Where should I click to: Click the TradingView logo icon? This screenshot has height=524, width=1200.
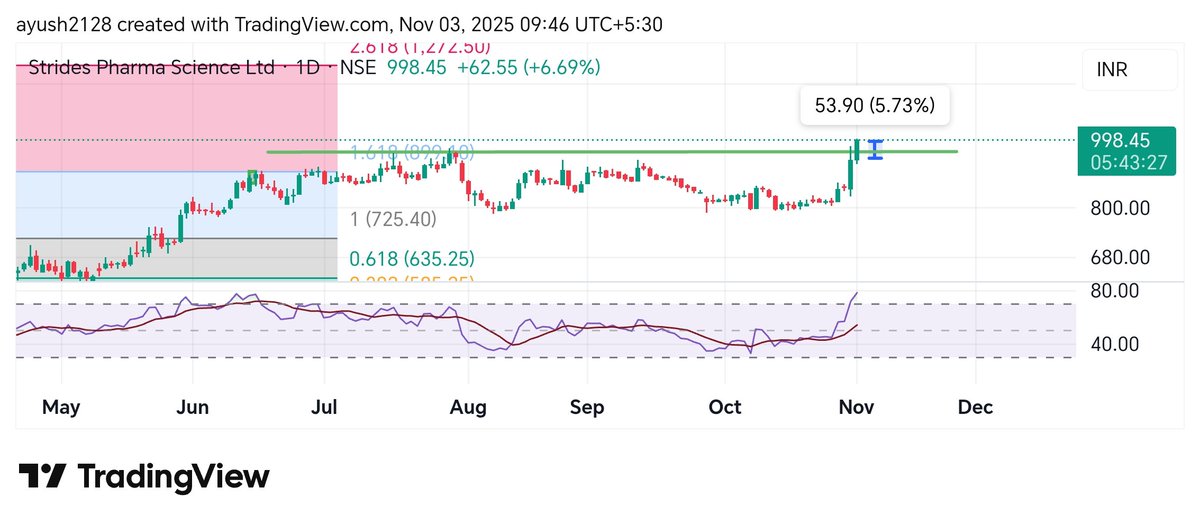[x=43, y=476]
